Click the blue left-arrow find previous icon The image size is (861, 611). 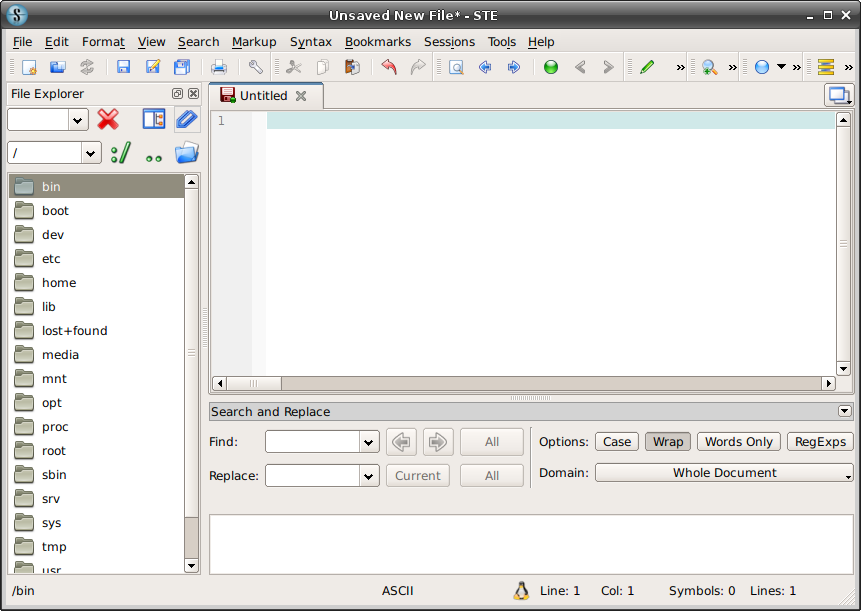pos(485,67)
